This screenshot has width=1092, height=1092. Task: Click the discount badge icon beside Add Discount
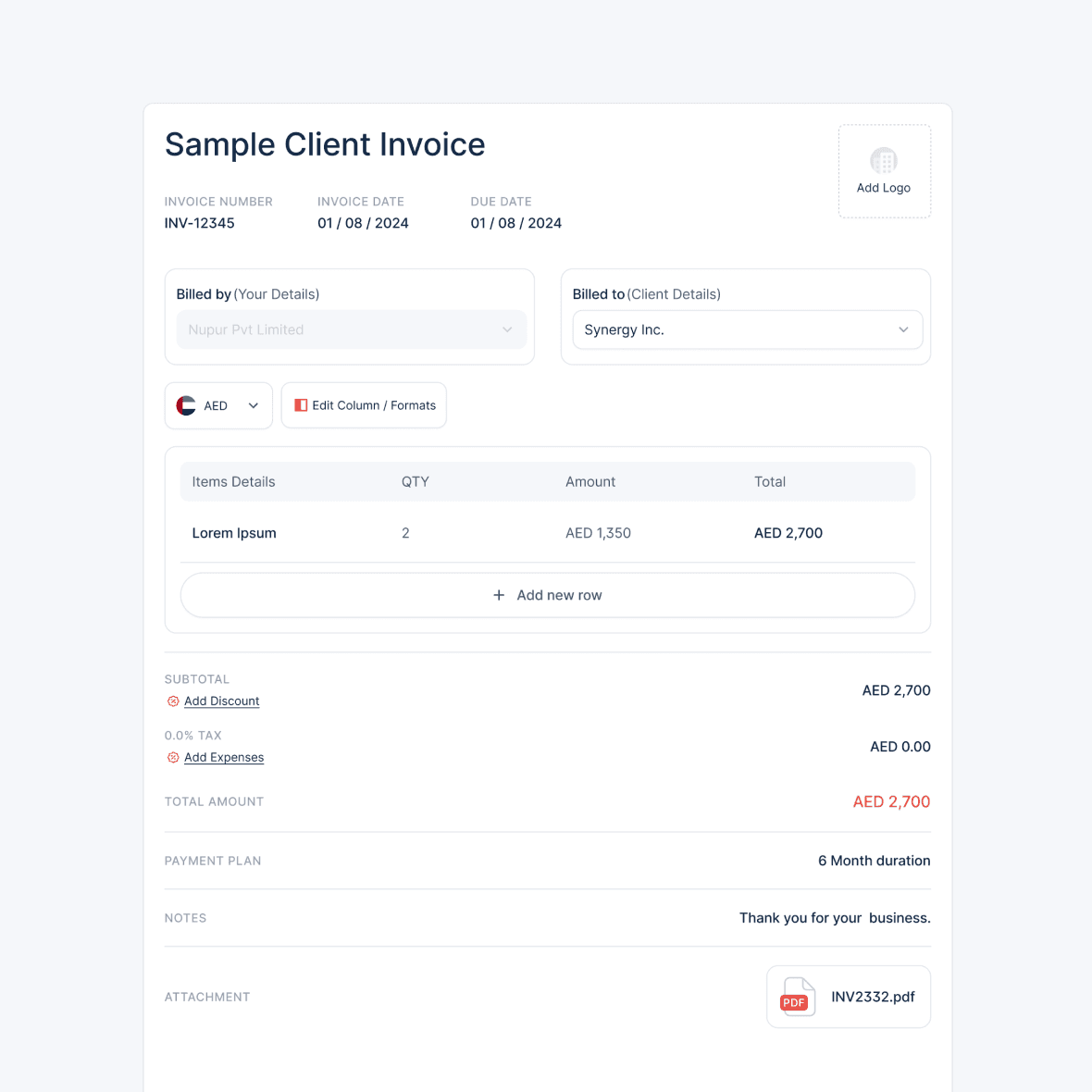pos(173,701)
